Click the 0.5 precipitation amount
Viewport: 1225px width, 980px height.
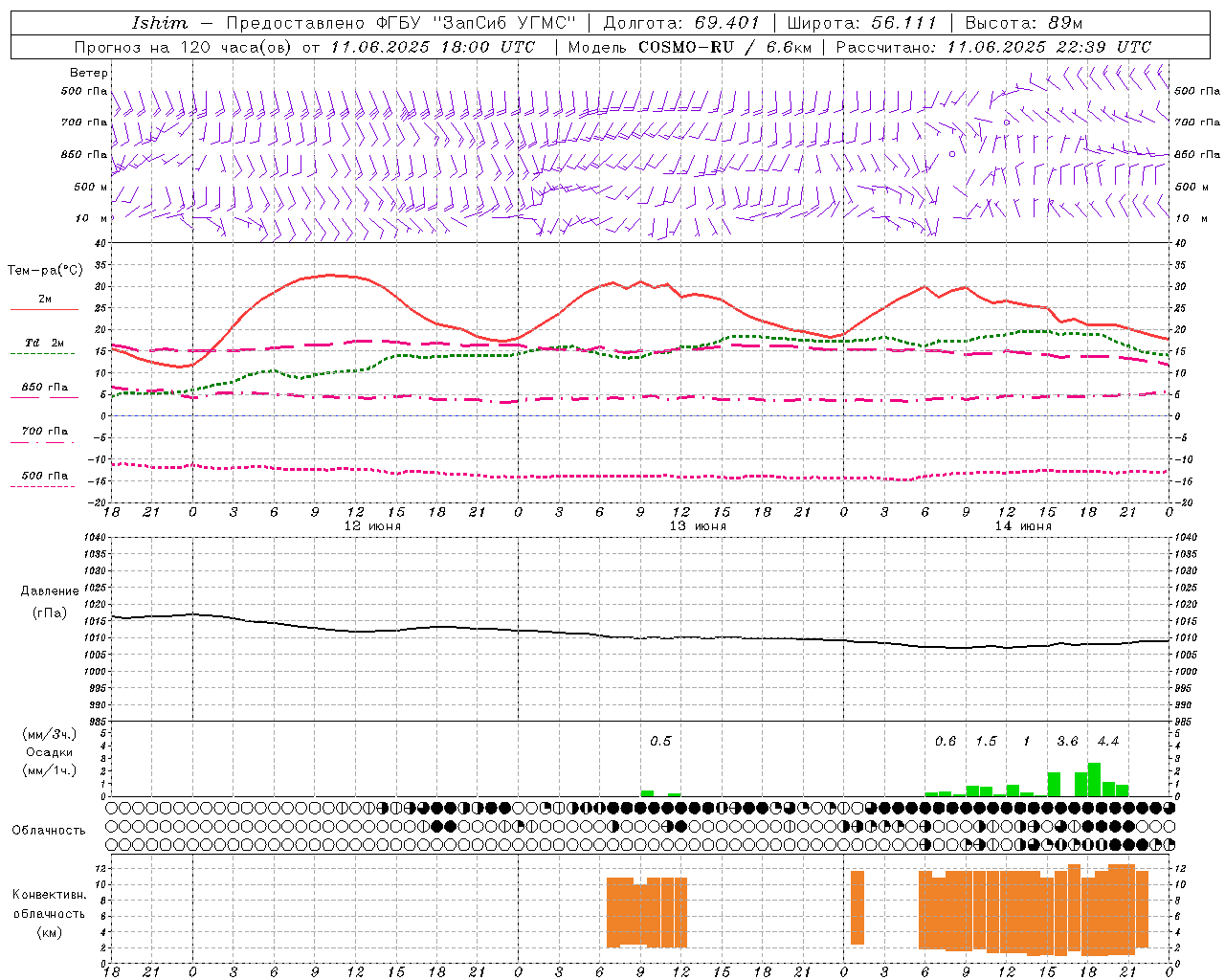tap(660, 742)
